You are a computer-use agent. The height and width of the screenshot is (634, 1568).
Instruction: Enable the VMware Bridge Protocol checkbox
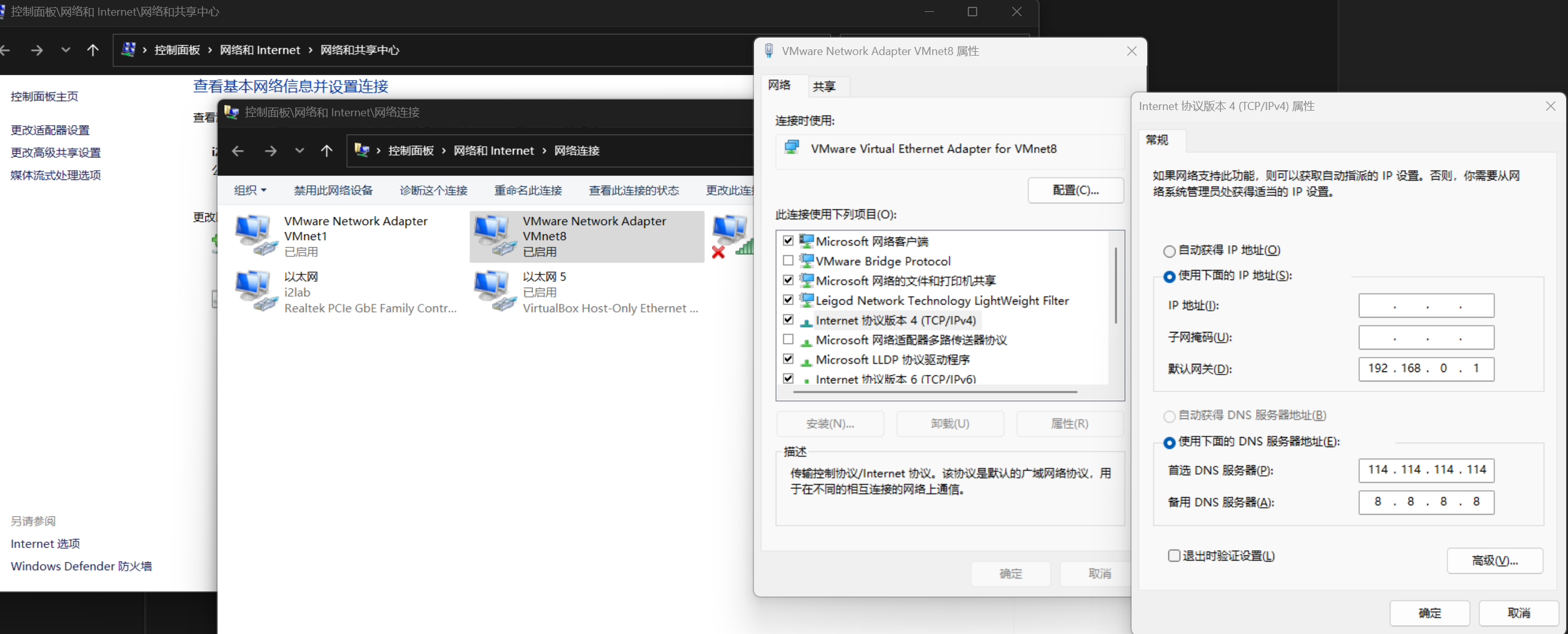click(x=788, y=260)
